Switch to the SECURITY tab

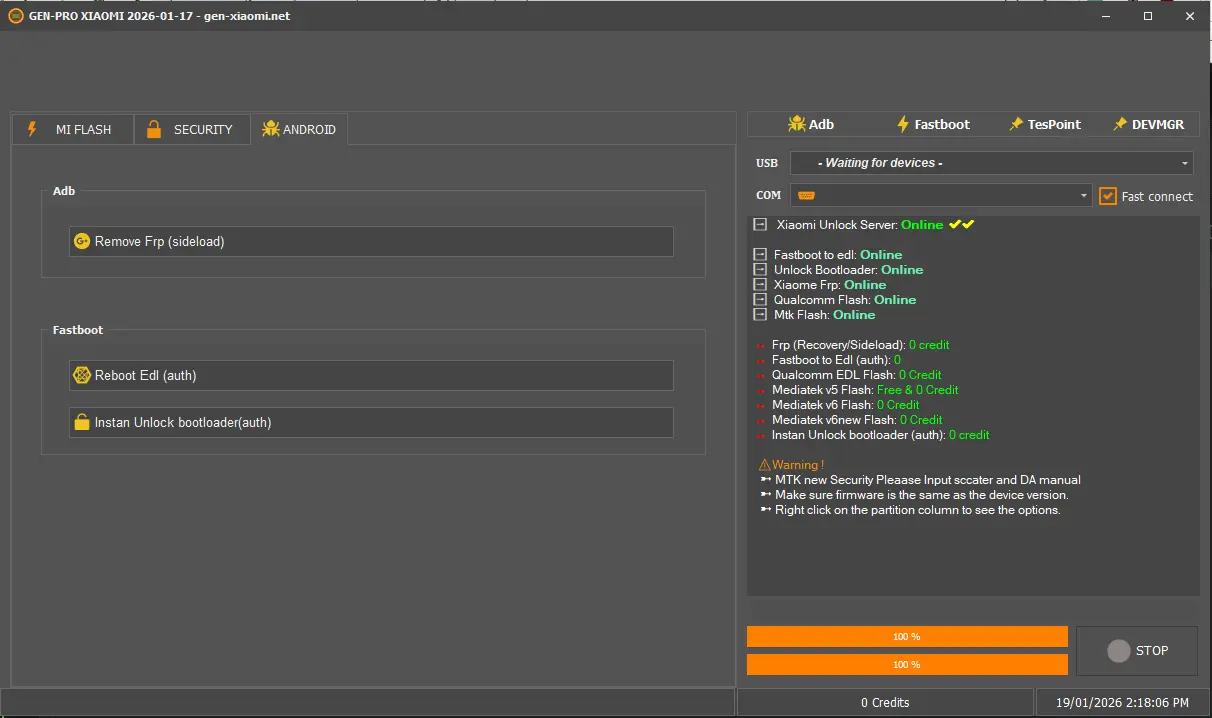tap(191, 129)
